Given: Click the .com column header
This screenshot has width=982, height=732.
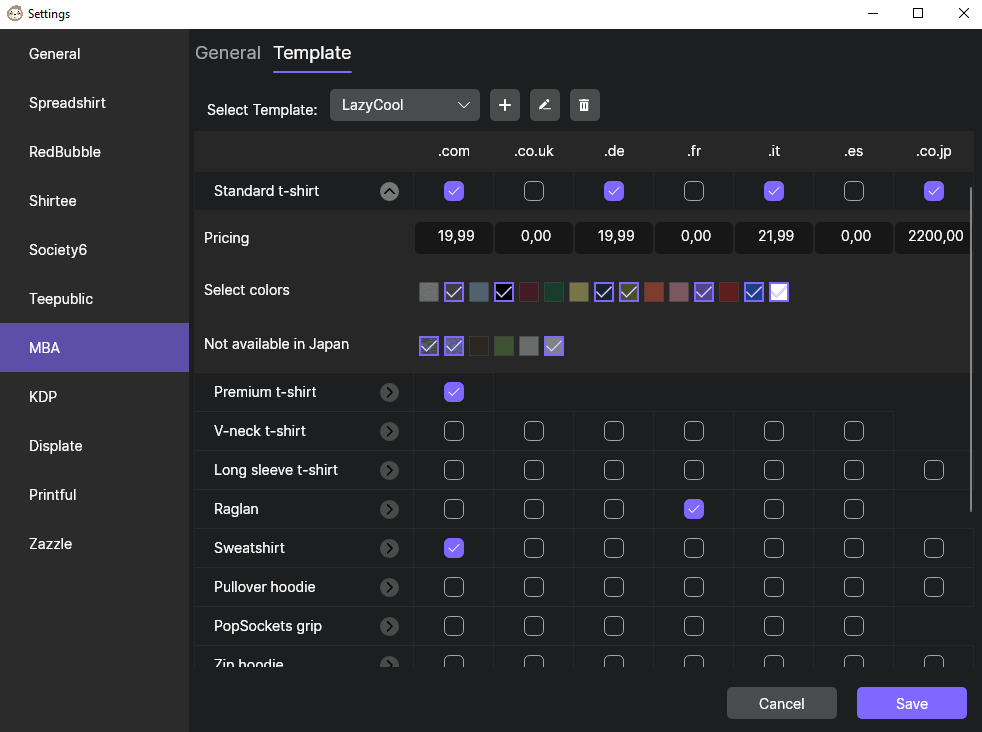Looking at the screenshot, I should [x=454, y=152].
